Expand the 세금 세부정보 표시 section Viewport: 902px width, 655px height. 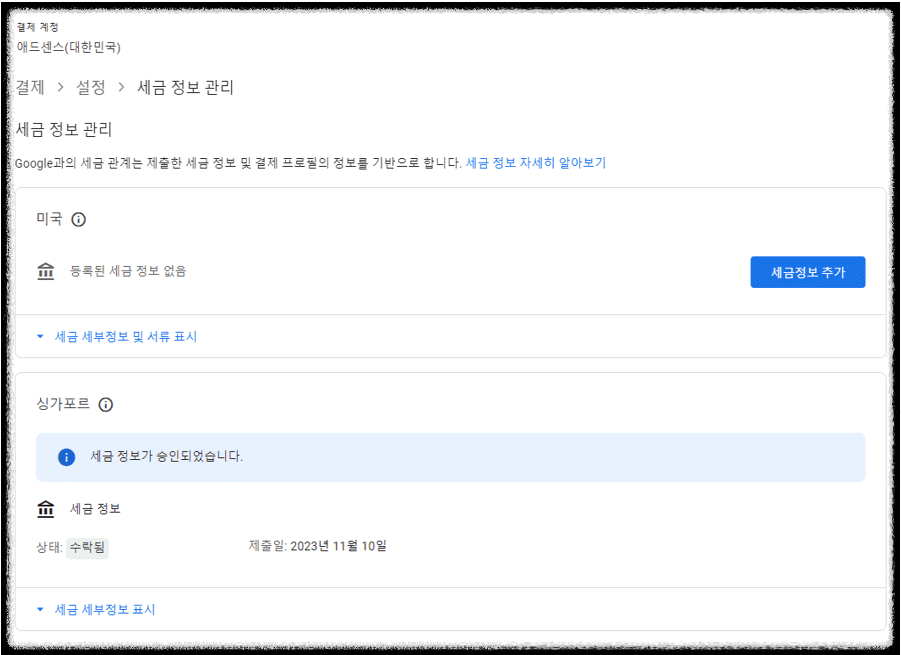[x=103, y=608]
